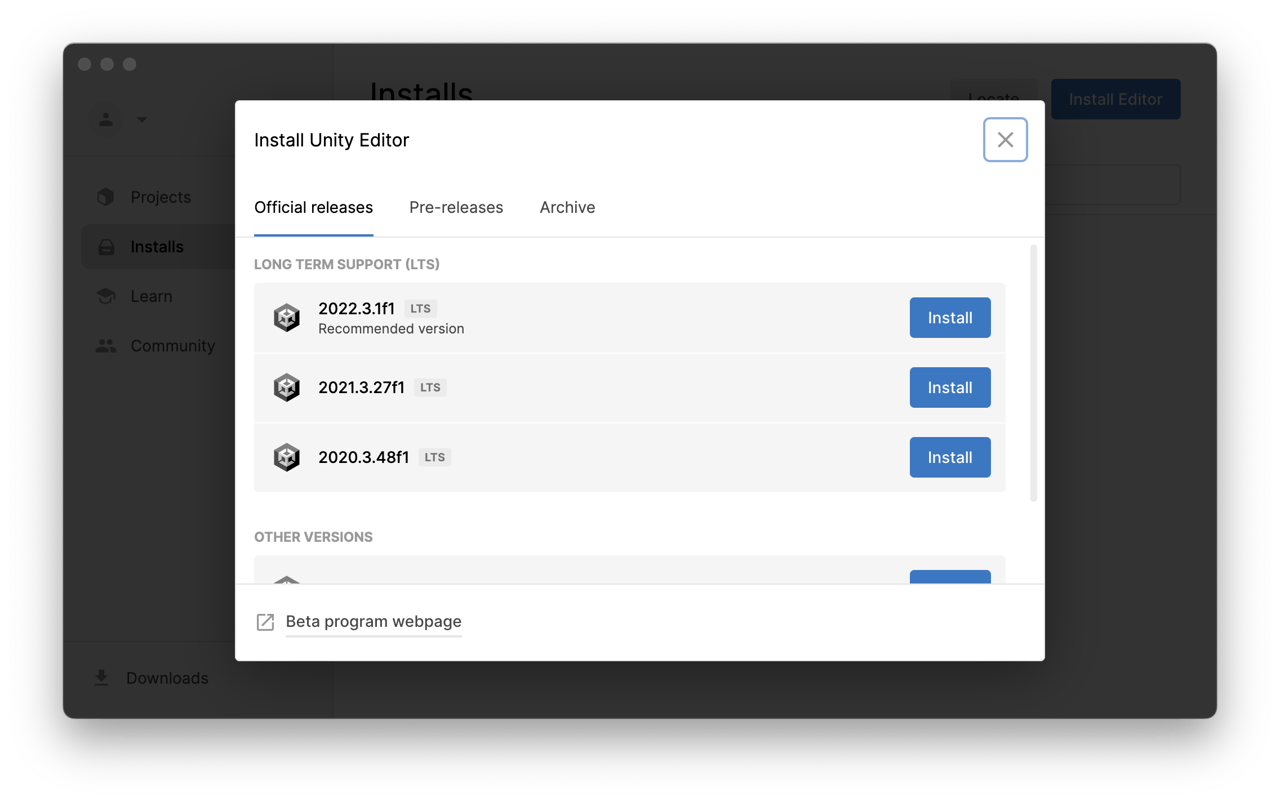Click the external link icon beside Beta program
This screenshot has width=1280, height=802.
coord(265,622)
